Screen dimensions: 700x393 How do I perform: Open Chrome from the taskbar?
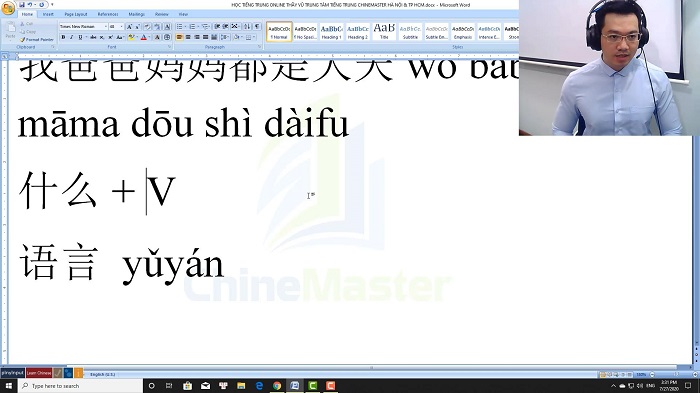click(x=277, y=385)
